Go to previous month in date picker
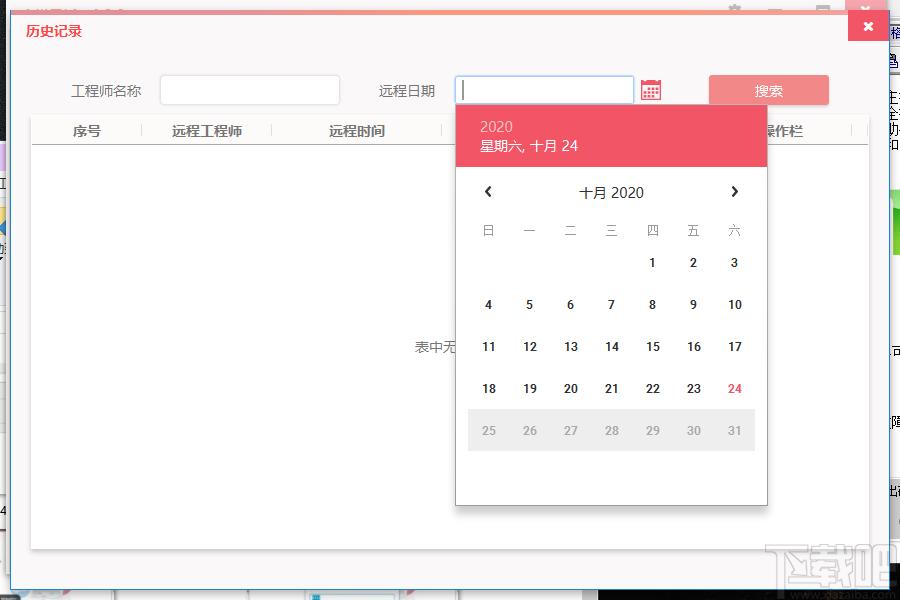 click(488, 192)
